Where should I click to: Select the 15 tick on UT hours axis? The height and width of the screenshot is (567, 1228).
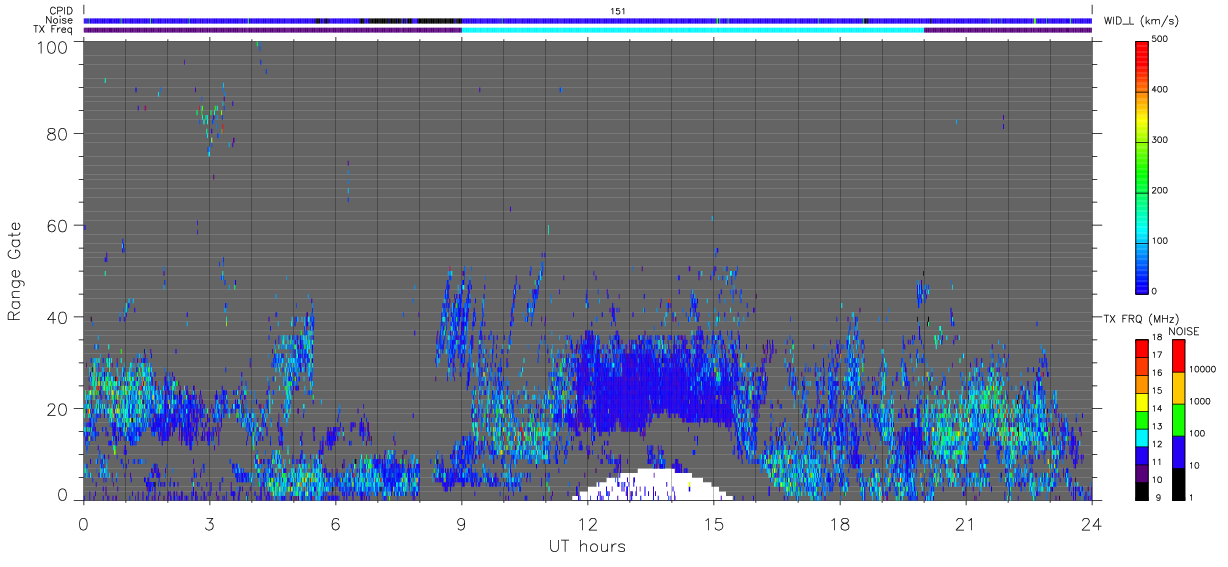(713, 524)
